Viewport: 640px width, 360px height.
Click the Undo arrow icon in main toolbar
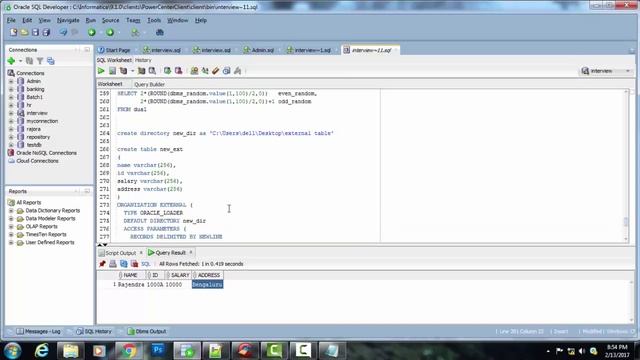[x=64, y=32]
